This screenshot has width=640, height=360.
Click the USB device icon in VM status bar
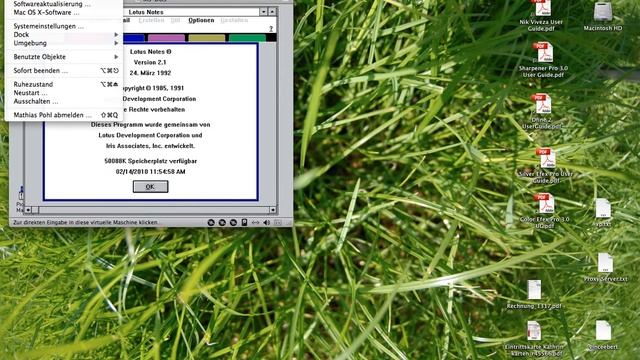(244, 222)
